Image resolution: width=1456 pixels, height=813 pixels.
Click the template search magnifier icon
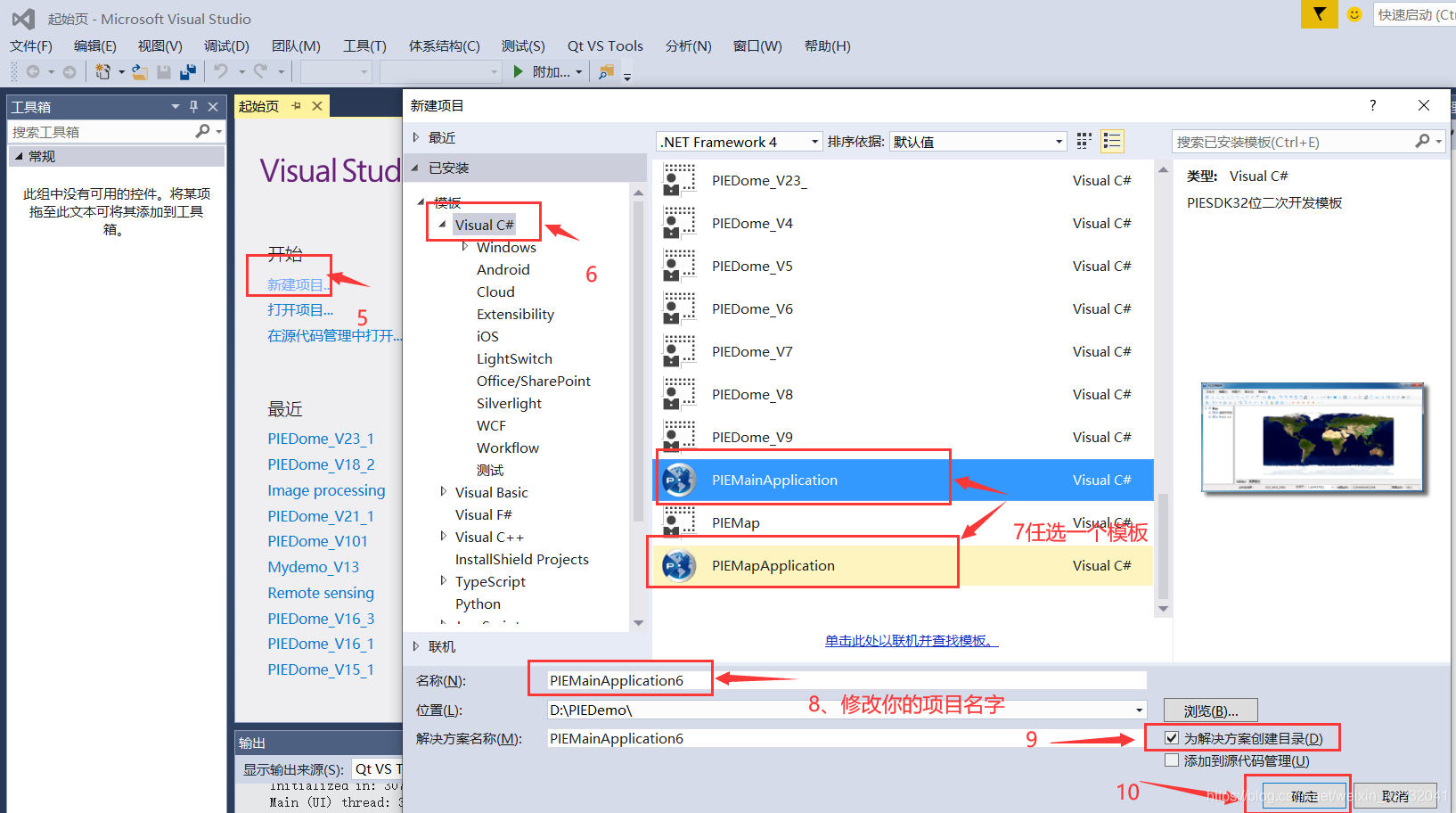tap(1422, 141)
